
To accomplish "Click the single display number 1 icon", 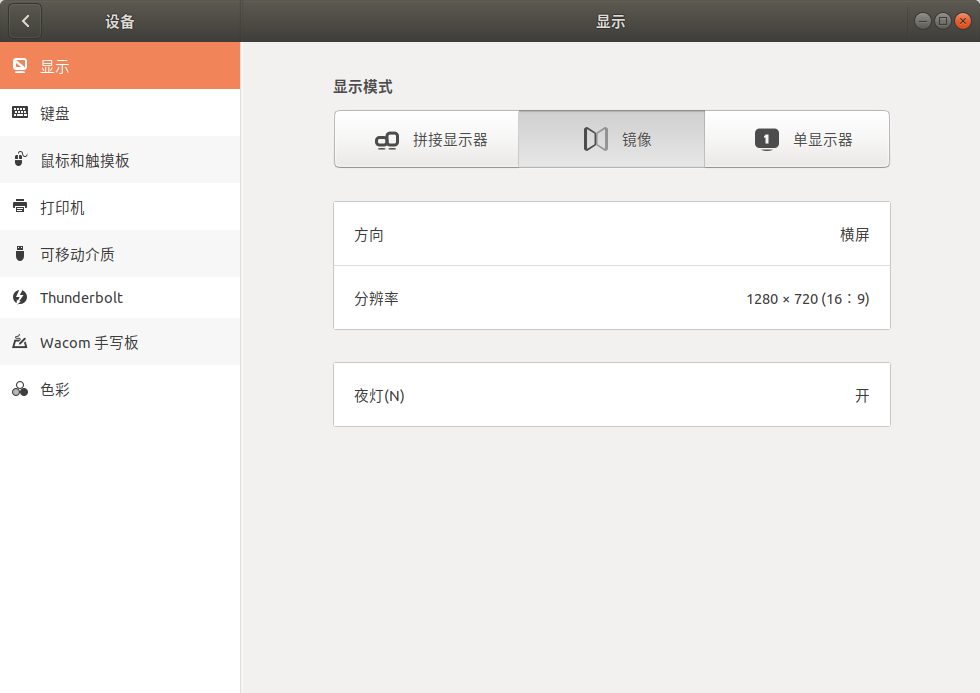I will 767,139.
